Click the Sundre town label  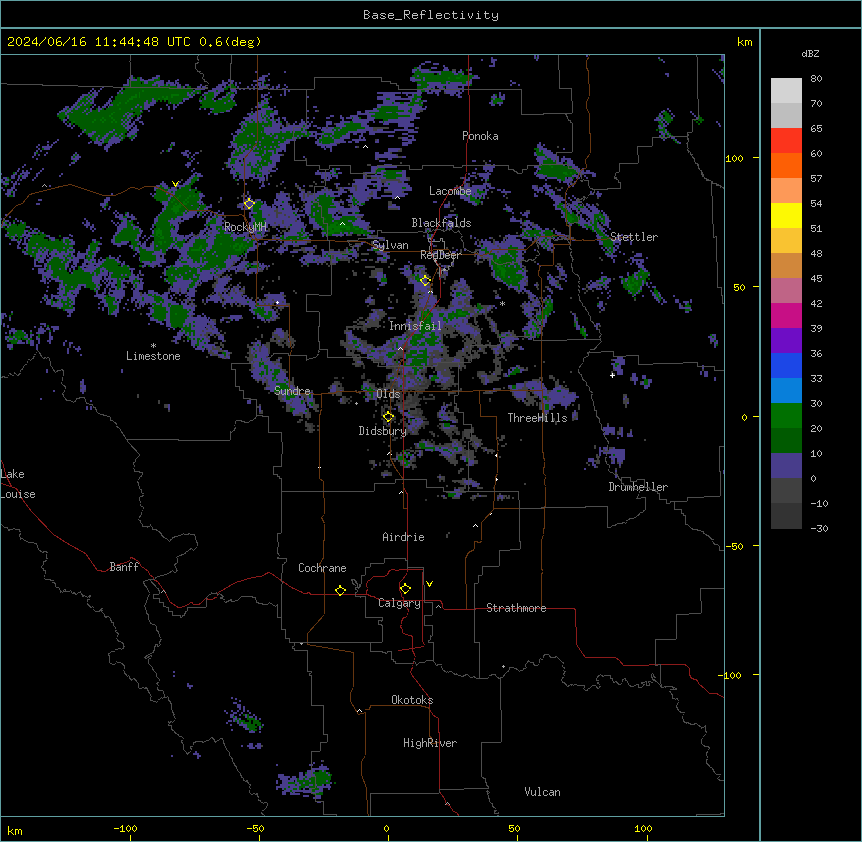pos(292,391)
